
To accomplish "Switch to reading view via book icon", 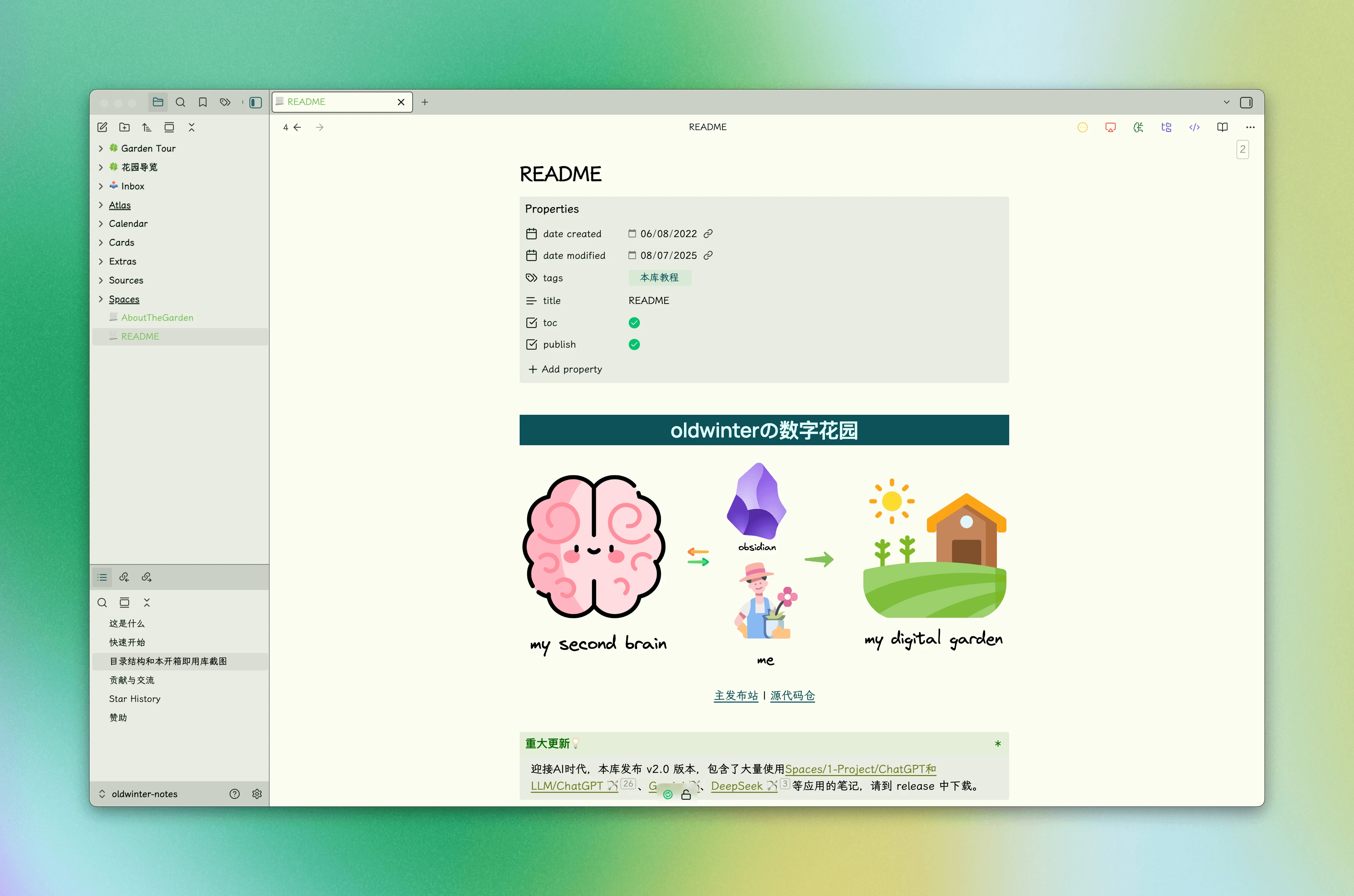I will [1223, 127].
